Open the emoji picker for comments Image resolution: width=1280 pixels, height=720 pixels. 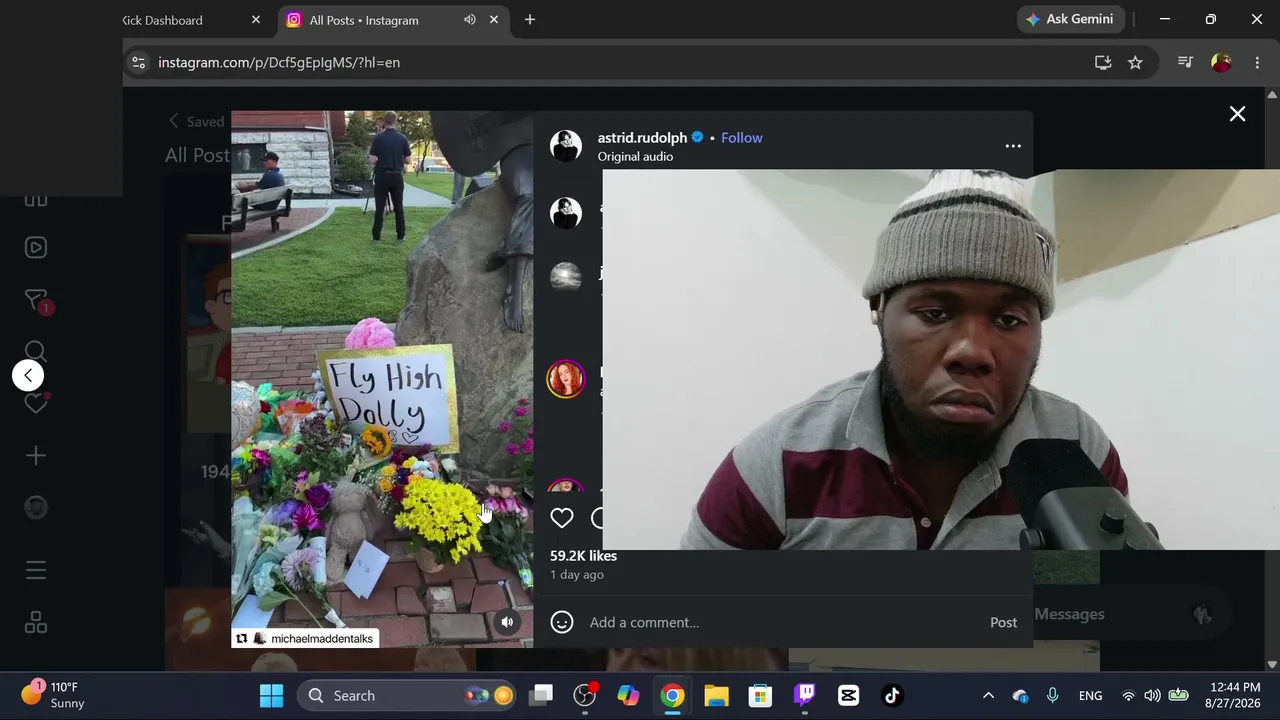point(562,622)
